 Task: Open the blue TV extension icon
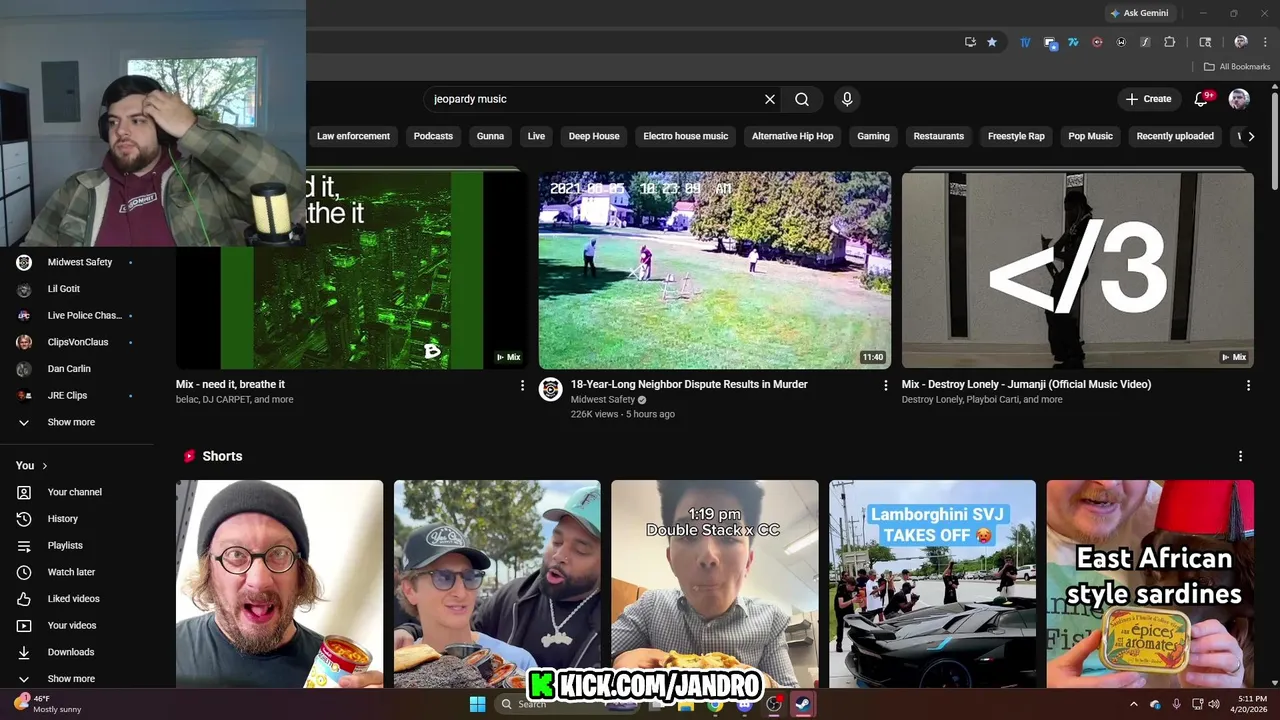click(1025, 42)
